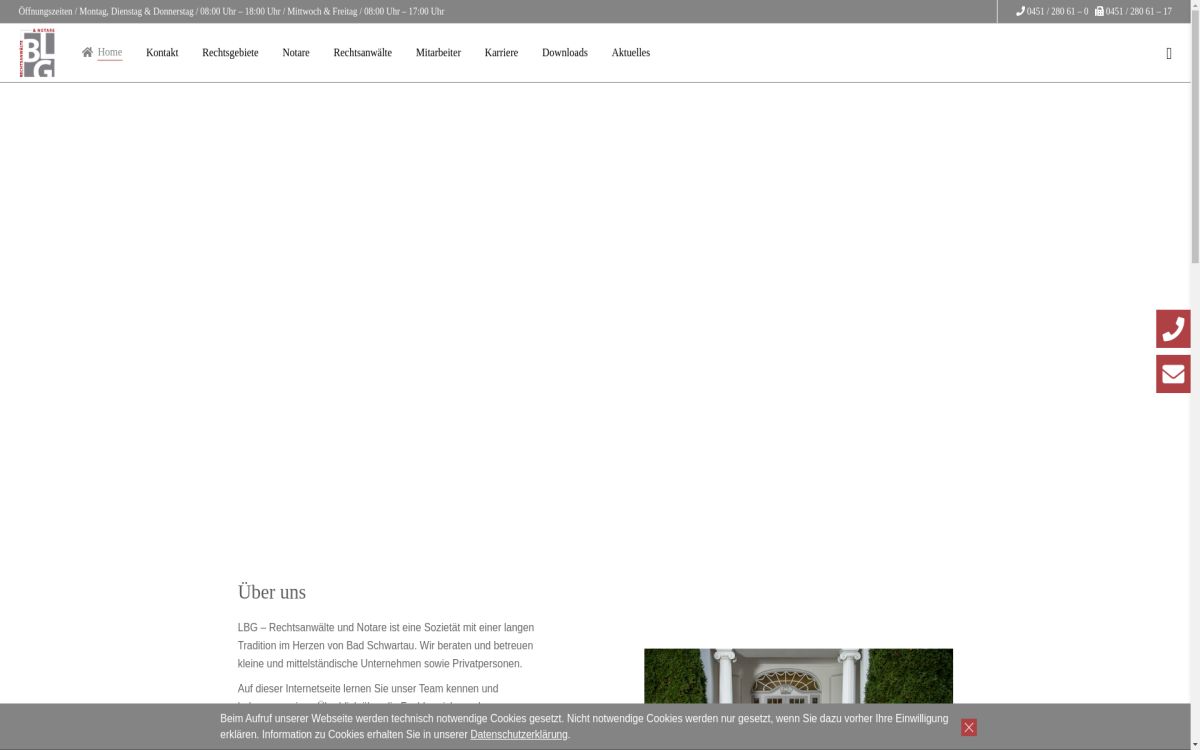Click the red envelope floating button
The height and width of the screenshot is (750, 1200).
(x=1173, y=374)
